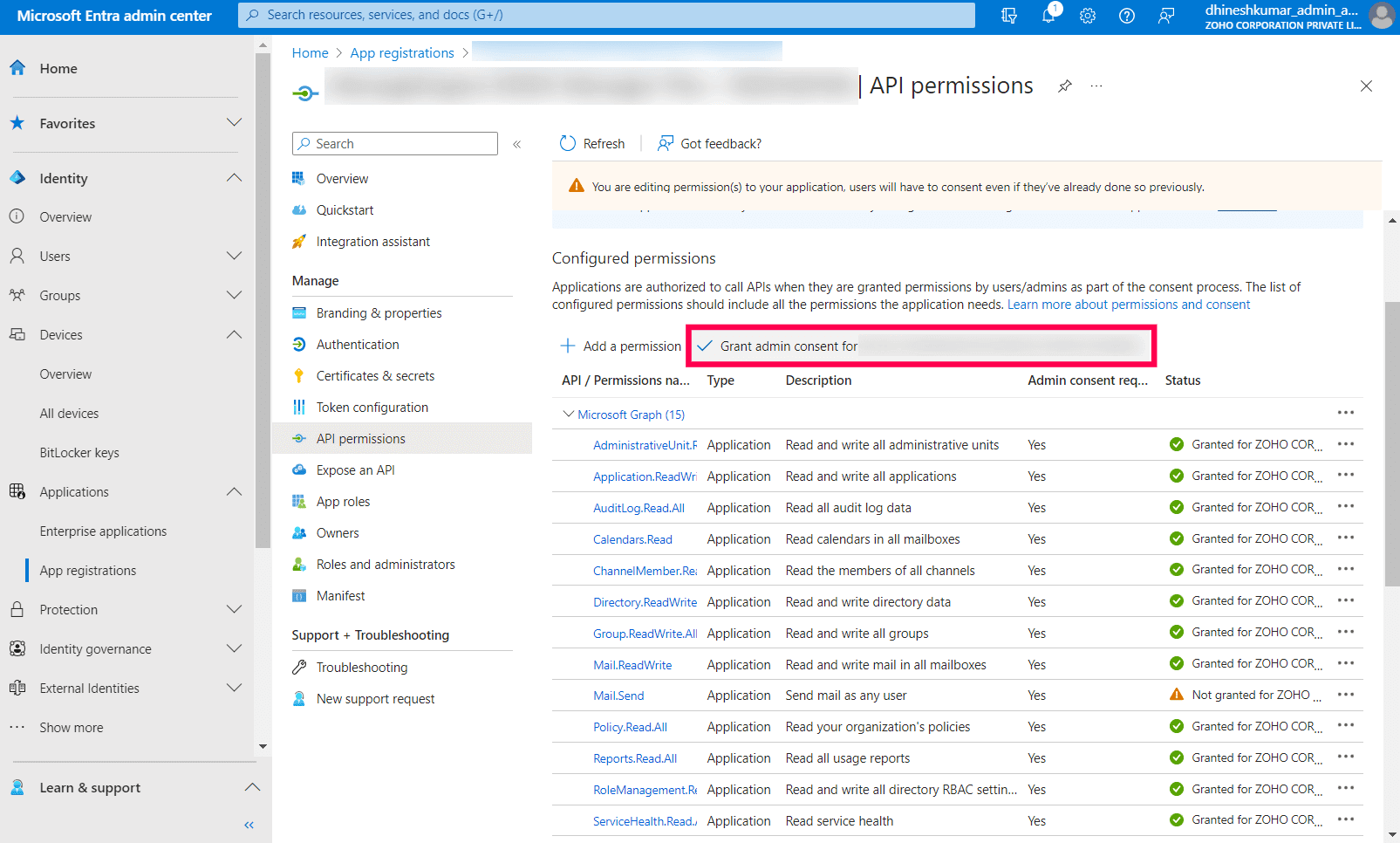
Task: Click the Home icon in left navigation
Action: 17,68
